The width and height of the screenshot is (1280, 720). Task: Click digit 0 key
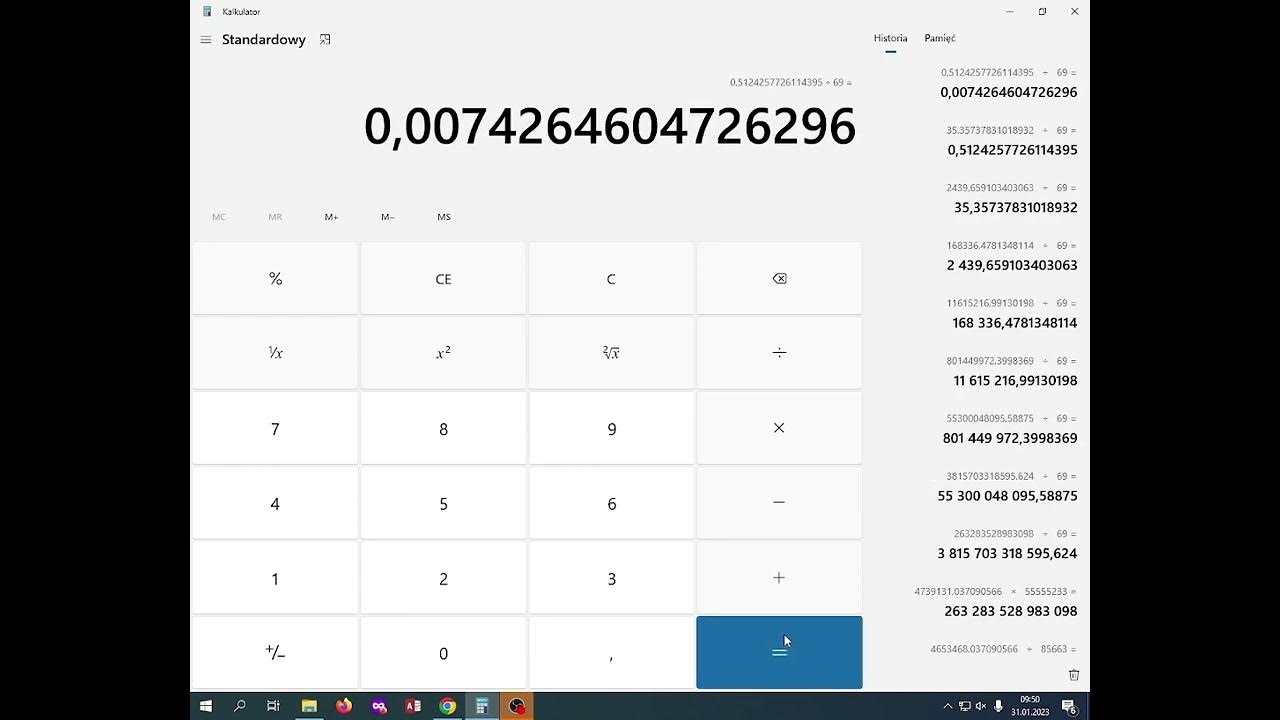(x=443, y=652)
